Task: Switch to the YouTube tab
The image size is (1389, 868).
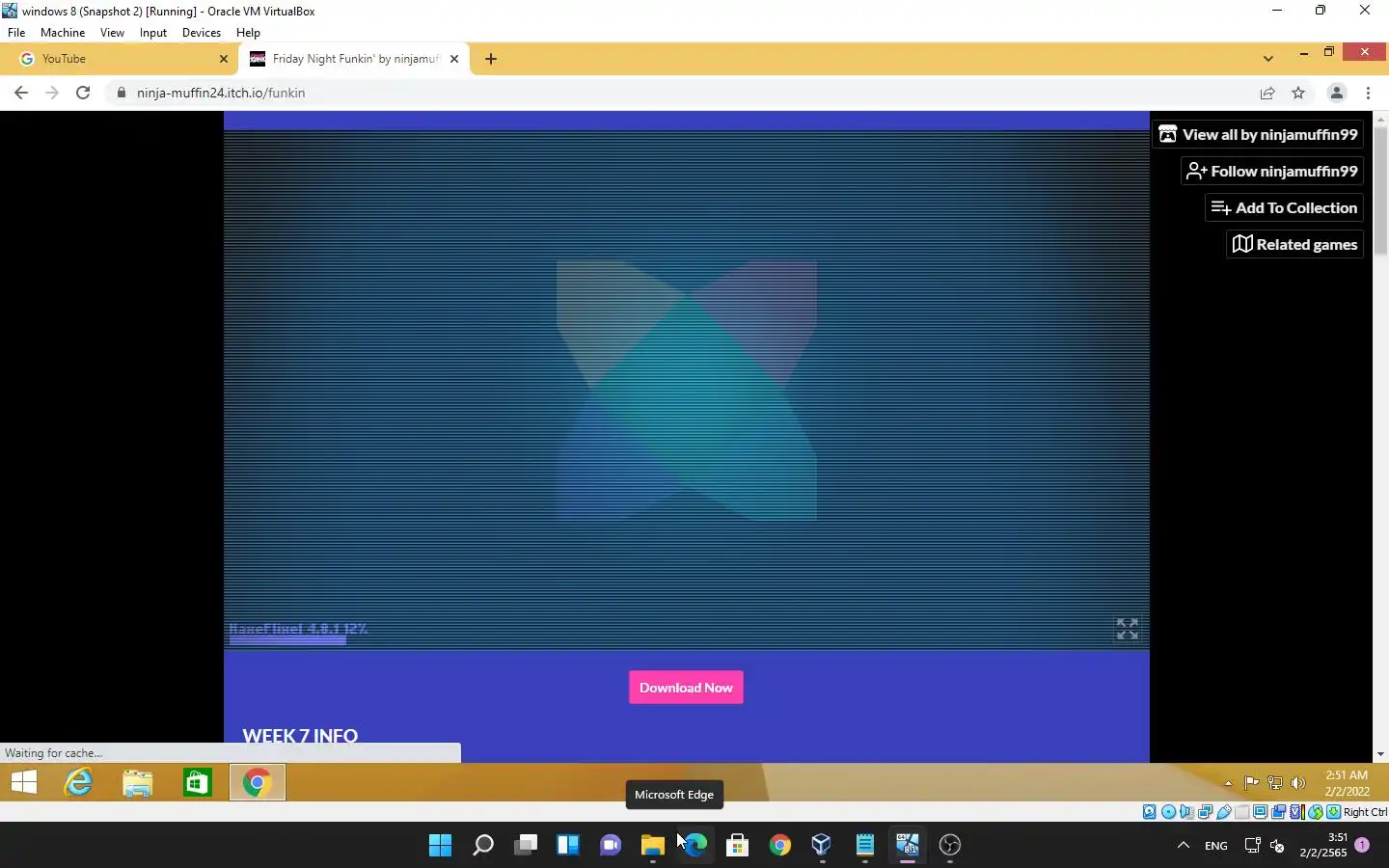Action: click(118, 59)
